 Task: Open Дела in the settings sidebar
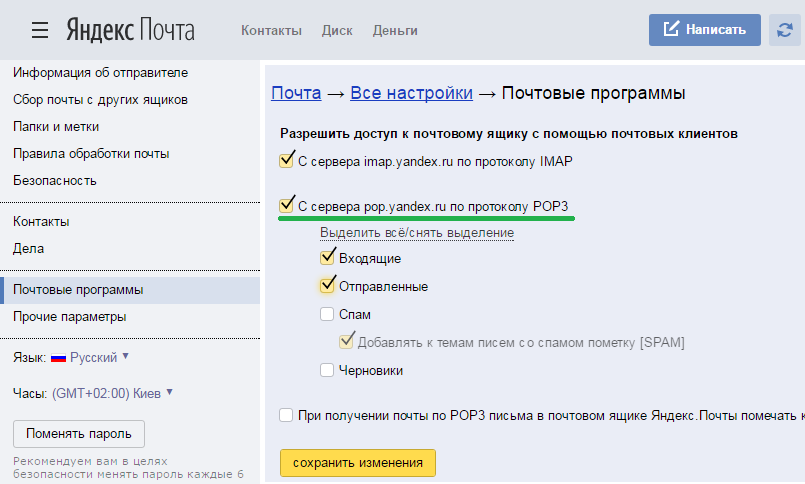tap(28, 248)
